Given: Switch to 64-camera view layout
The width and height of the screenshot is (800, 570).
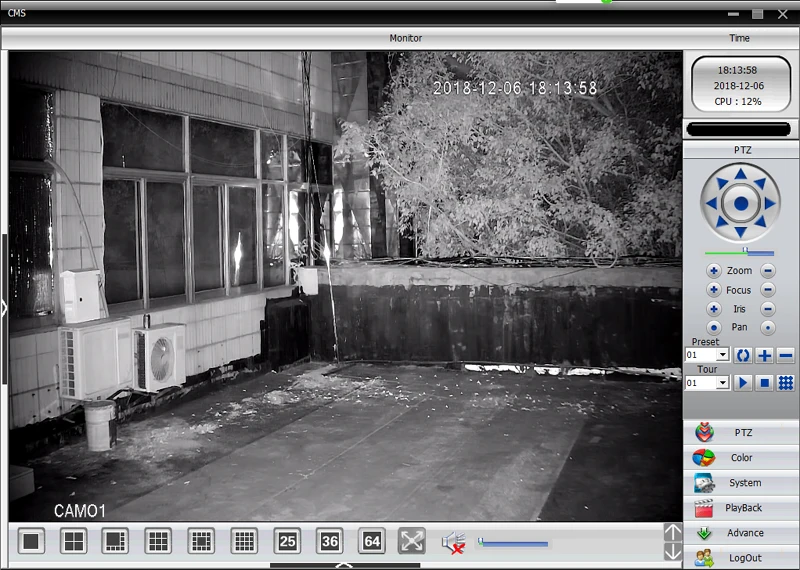Looking at the screenshot, I should point(372,541).
